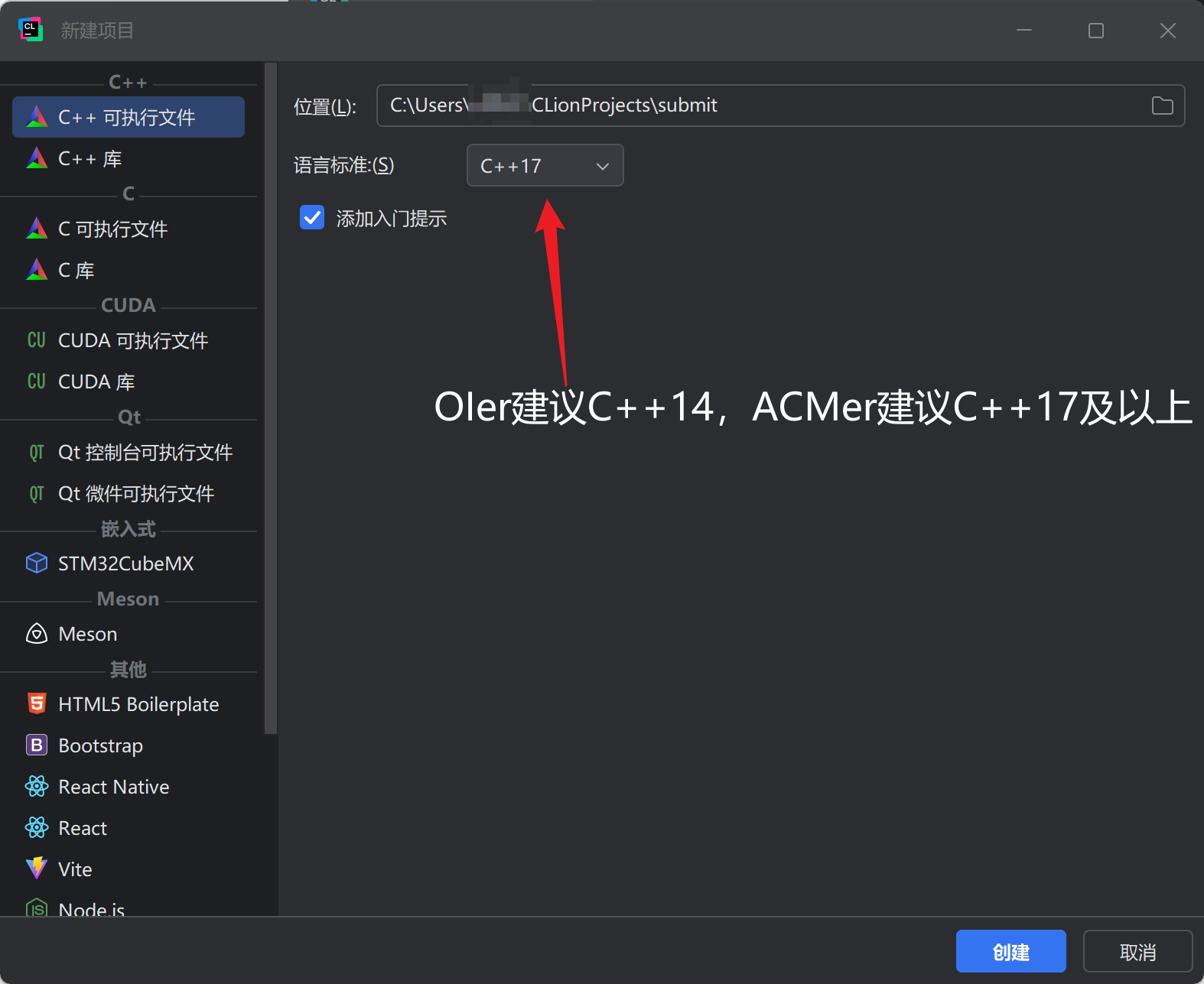Screen dimensions: 1204x984
Task: Click the 取消 button
Action: [1137, 951]
